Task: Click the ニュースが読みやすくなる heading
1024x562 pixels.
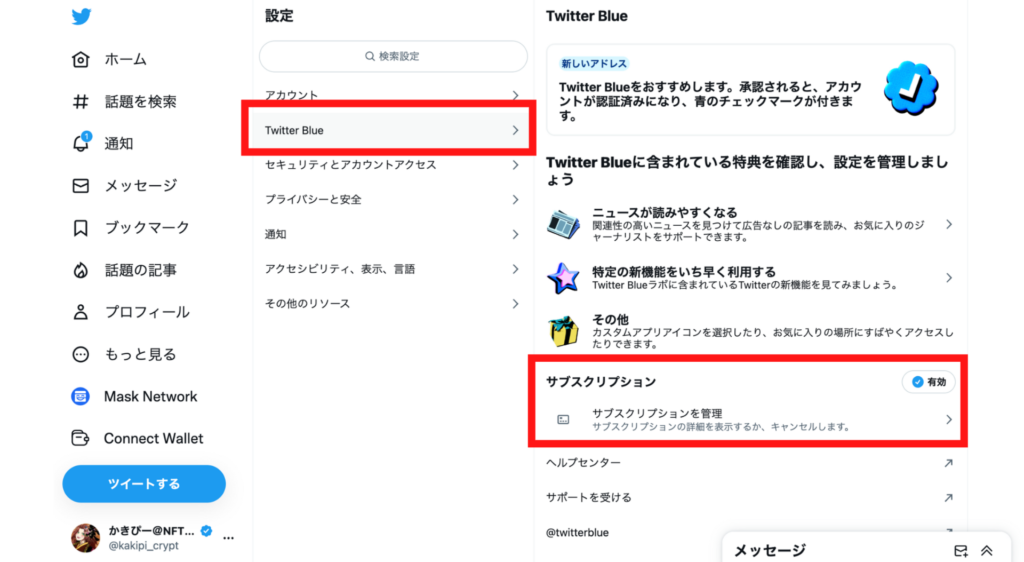Action: 665,213
